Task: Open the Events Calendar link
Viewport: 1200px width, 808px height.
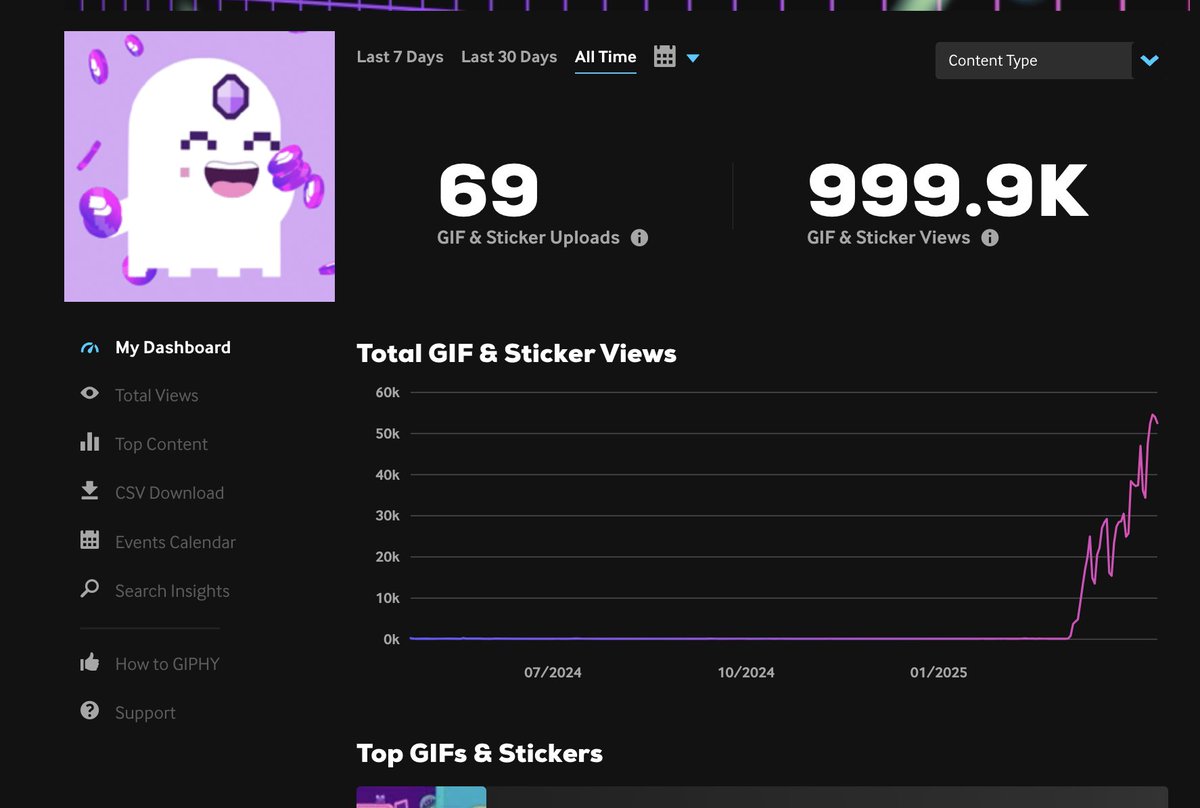Action: pos(175,542)
